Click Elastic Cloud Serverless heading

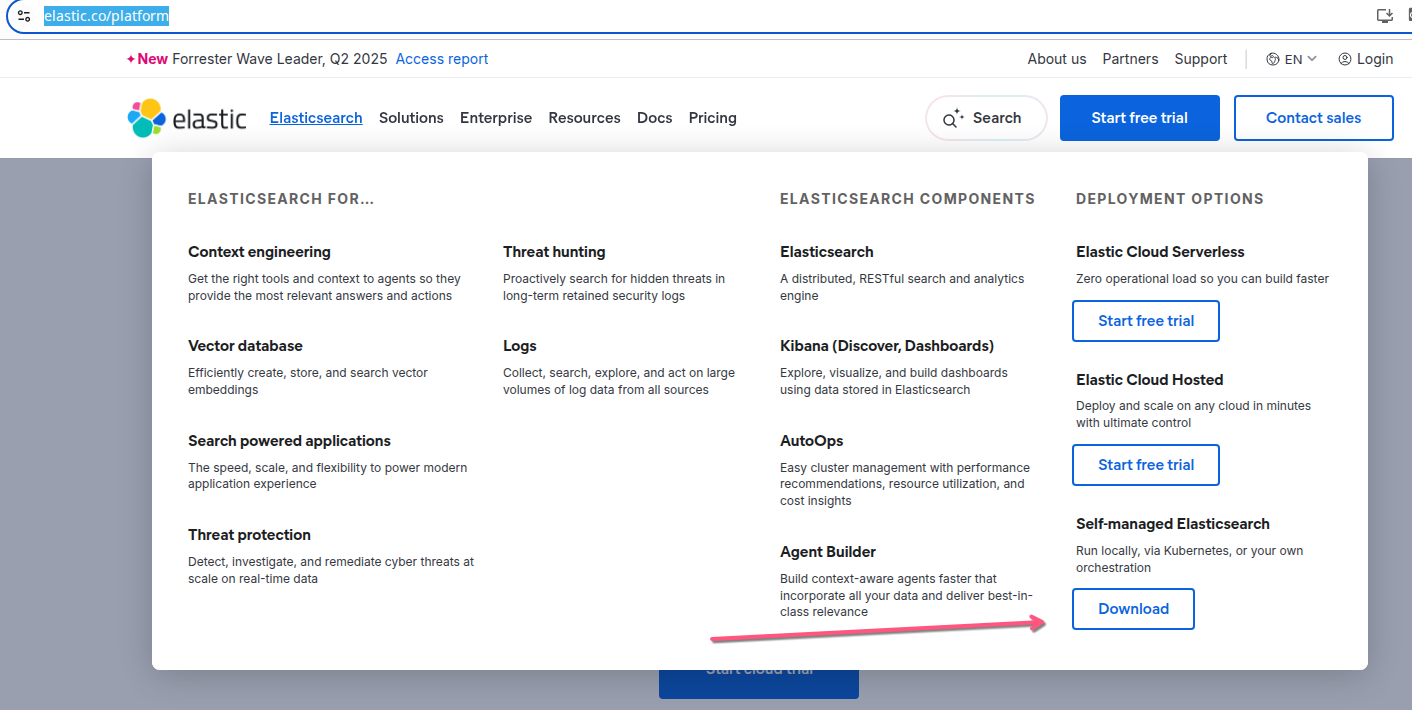click(x=1160, y=252)
